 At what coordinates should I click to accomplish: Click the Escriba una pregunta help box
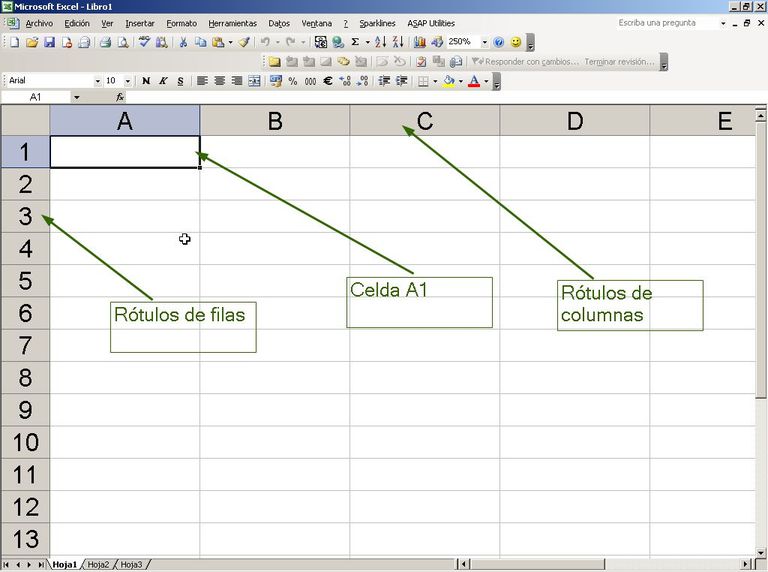click(x=667, y=23)
